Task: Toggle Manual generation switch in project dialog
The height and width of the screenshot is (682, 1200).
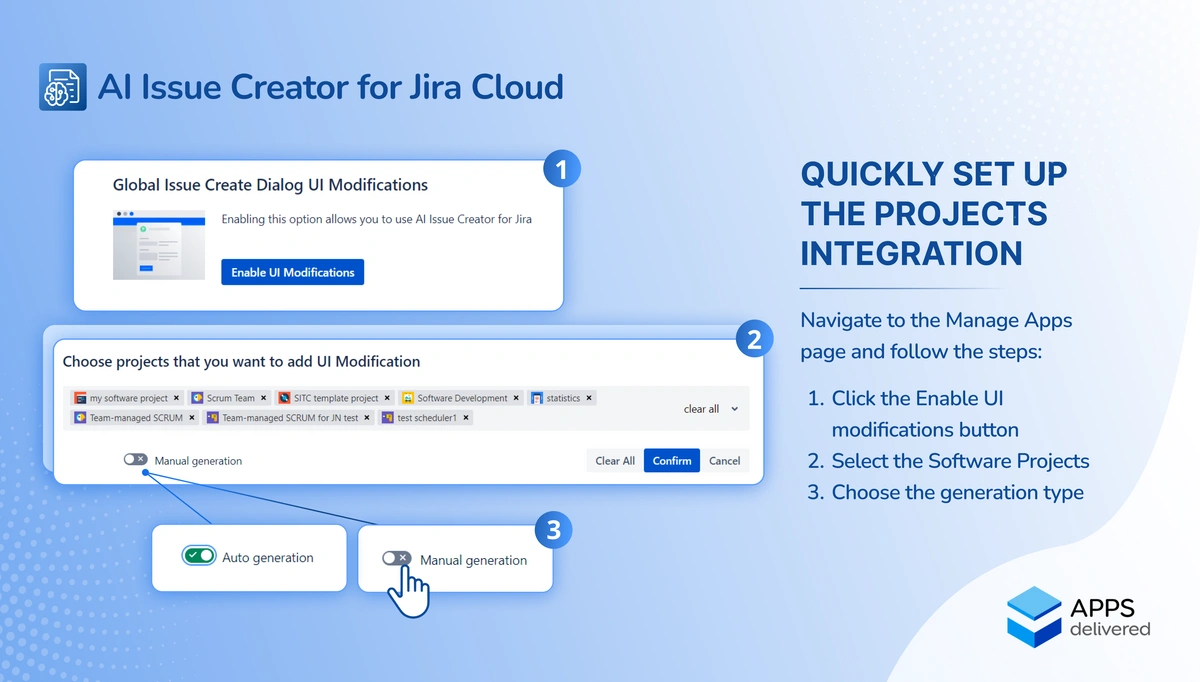Action: 135,460
